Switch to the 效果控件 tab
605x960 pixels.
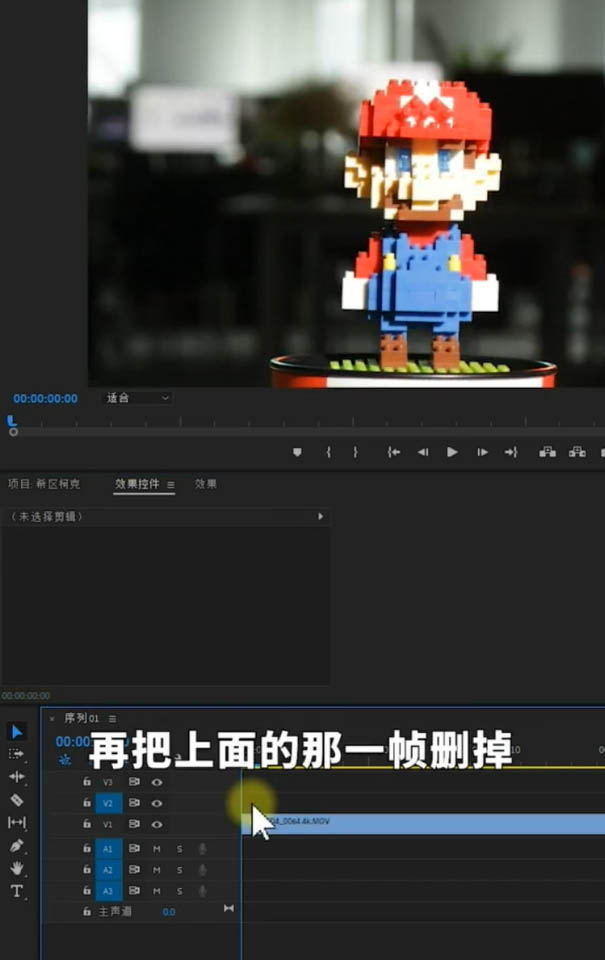137,484
